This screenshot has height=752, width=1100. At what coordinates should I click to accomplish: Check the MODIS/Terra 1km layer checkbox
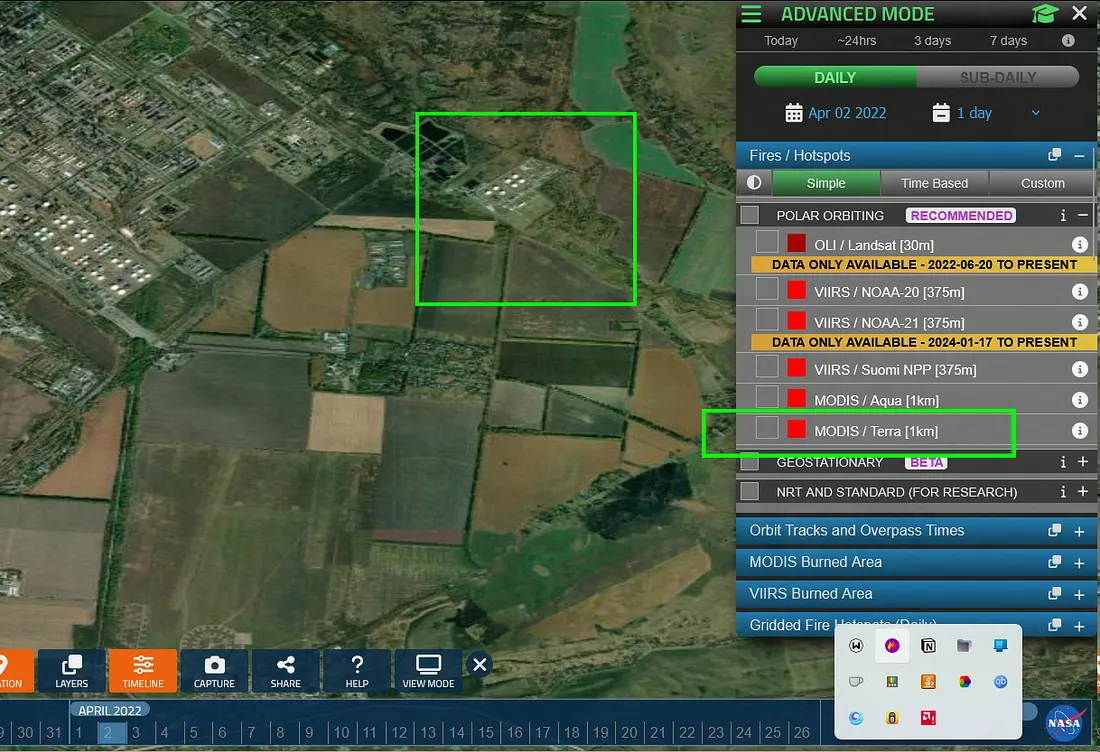click(x=767, y=427)
